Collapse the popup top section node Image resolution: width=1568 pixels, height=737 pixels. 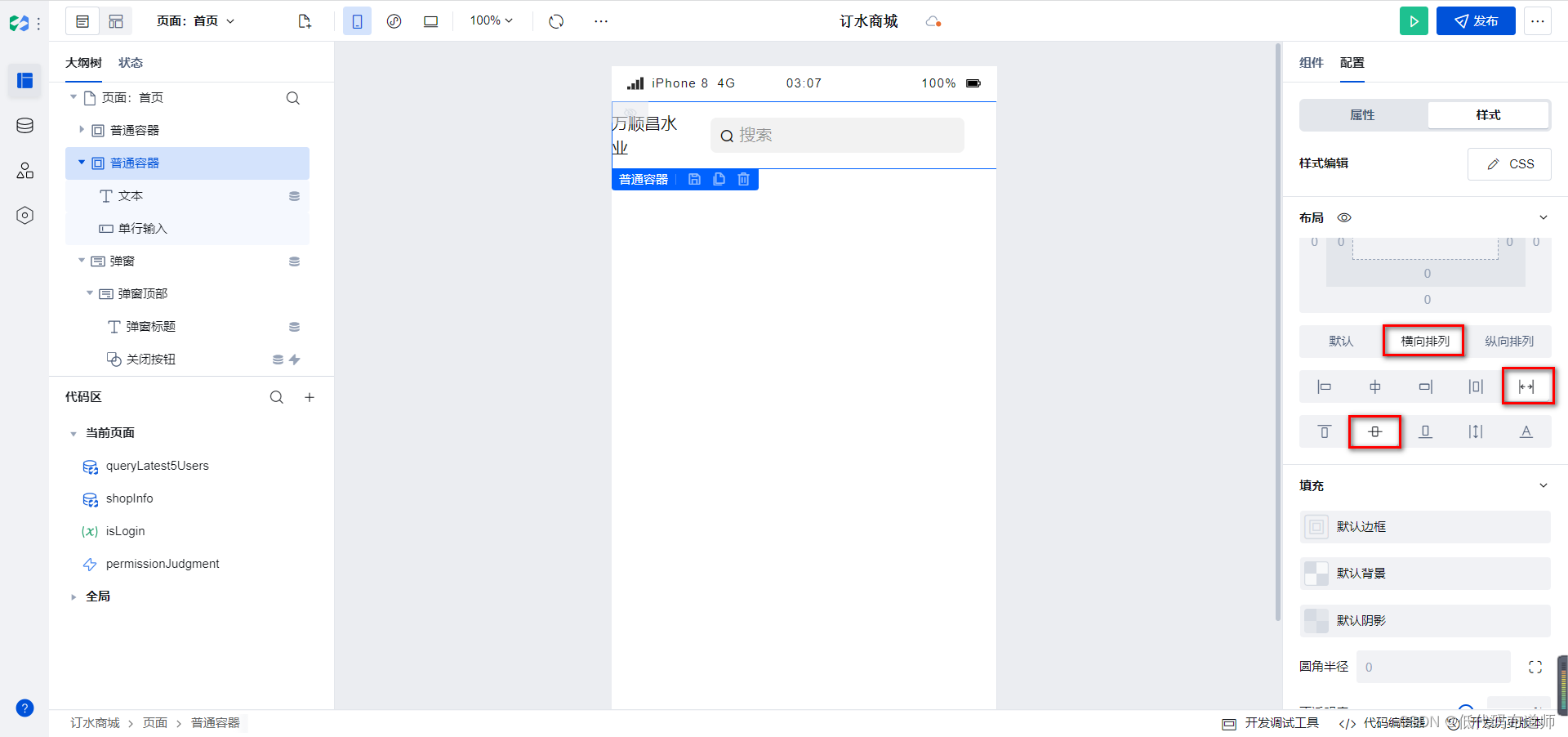(90, 293)
